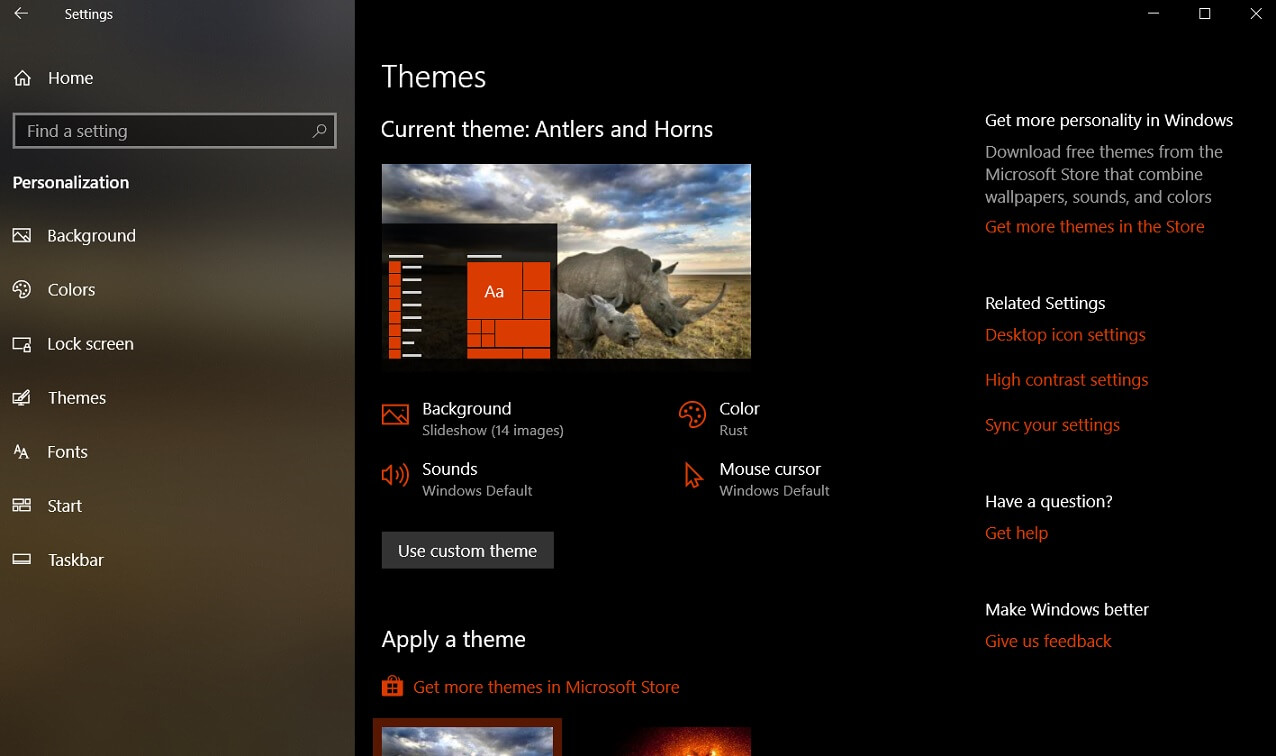Open Background settings from the sidebar
The image size is (1276, 756).
91,235
